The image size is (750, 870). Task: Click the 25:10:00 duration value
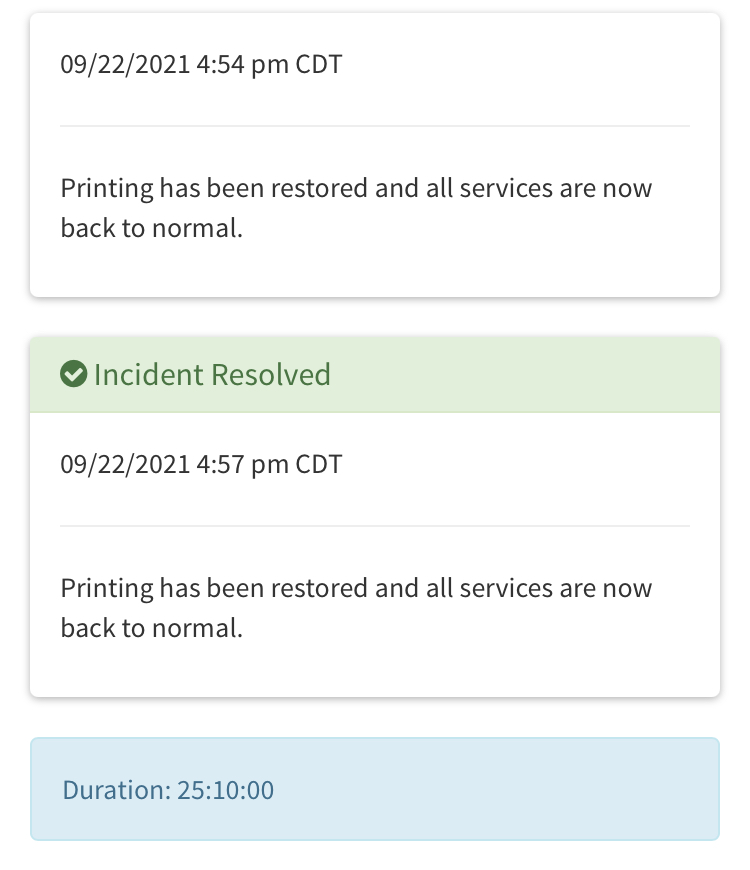226,790
